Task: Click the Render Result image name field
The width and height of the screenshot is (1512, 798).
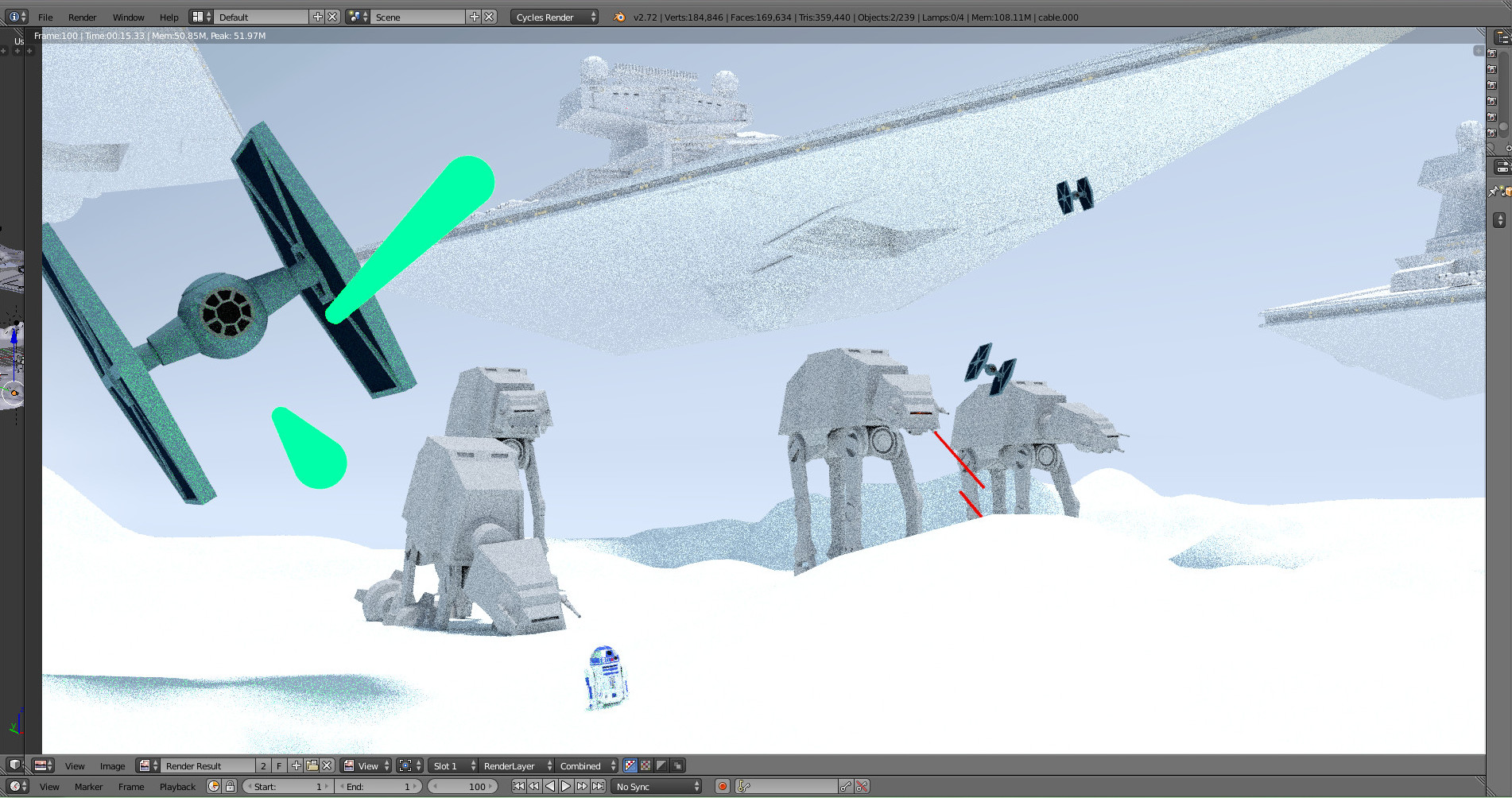Action: (x=207, y=765)
